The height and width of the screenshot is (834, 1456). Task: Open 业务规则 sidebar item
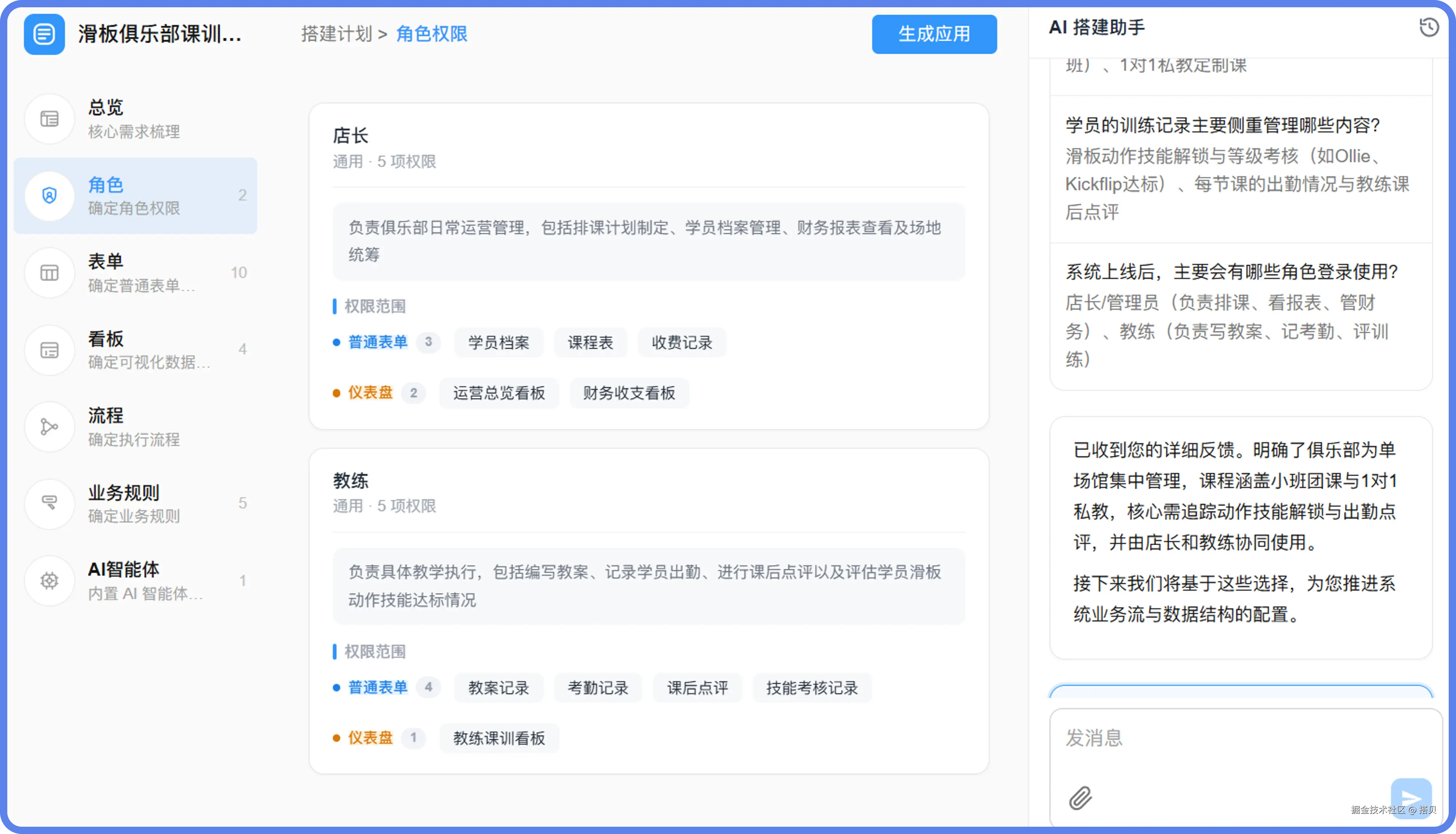(x=135, y=504)
